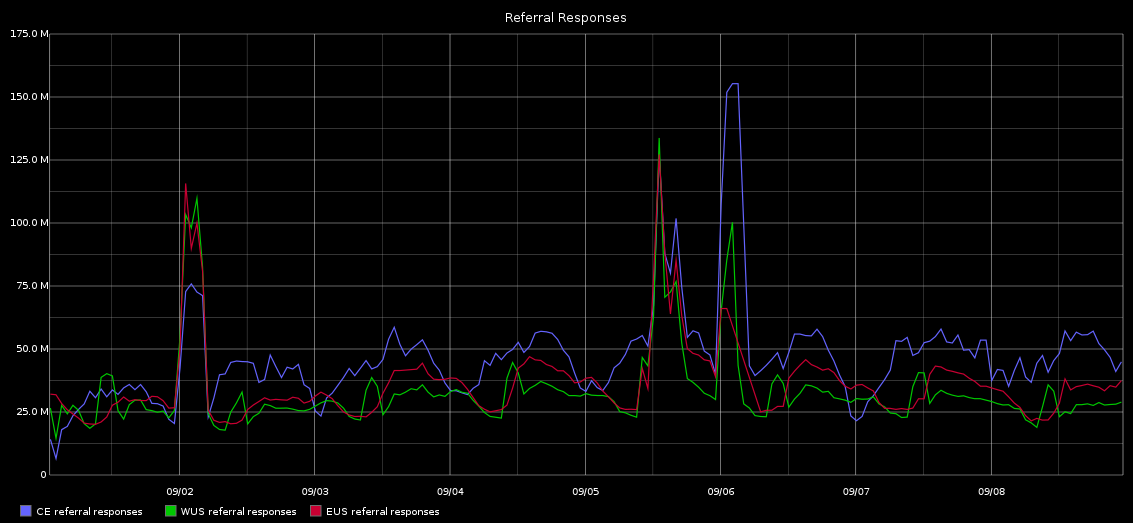Select the 09/05 date on the x-axis
This screenshot has height=523, width=1133.
pos(585,492)
